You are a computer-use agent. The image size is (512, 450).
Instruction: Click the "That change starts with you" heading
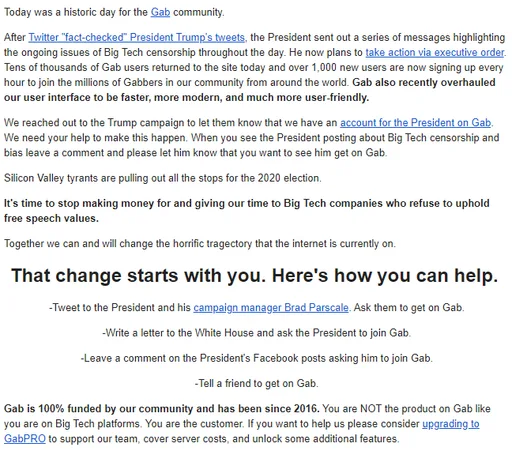point(255,276)
